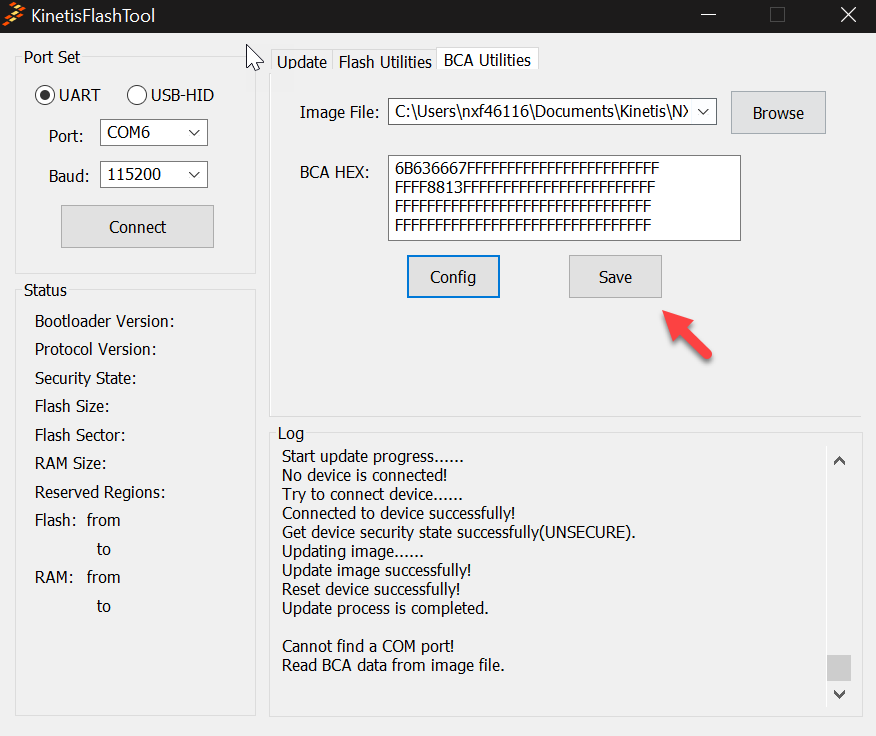Click 'Update image successfully!' log line

coord(377,570)
